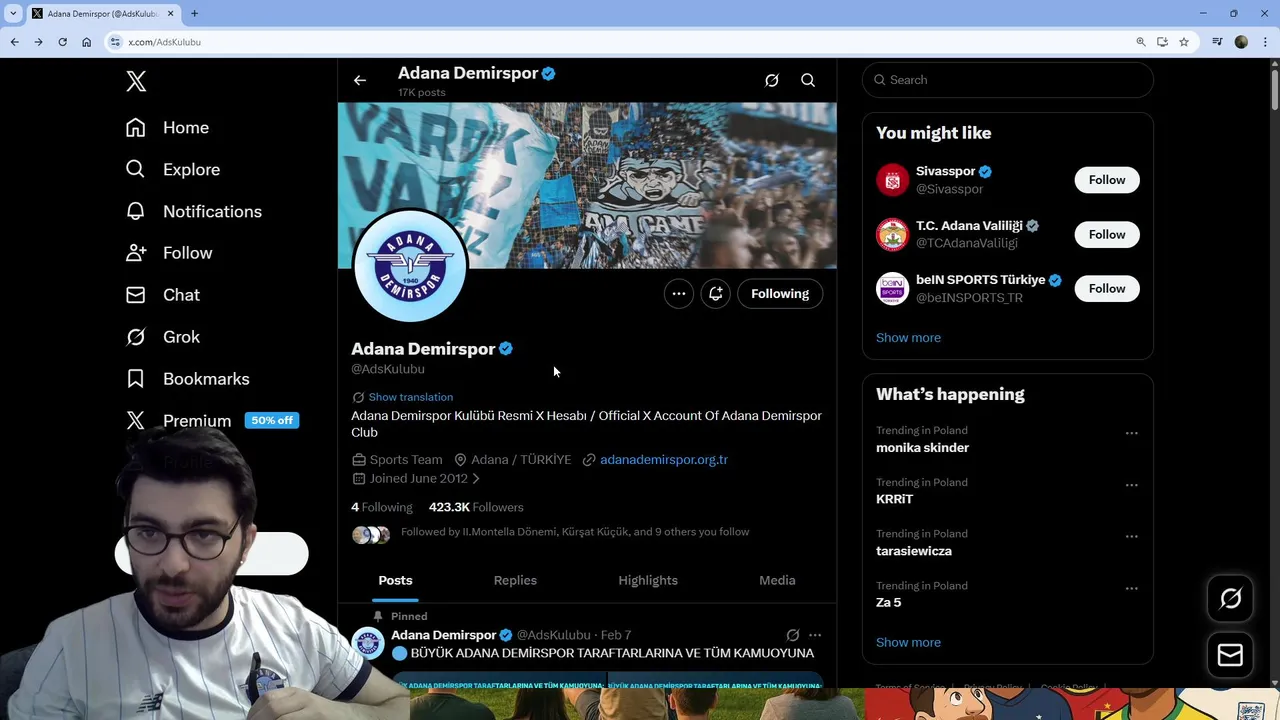Switch to the Replies tab

[x=515, y=581]
